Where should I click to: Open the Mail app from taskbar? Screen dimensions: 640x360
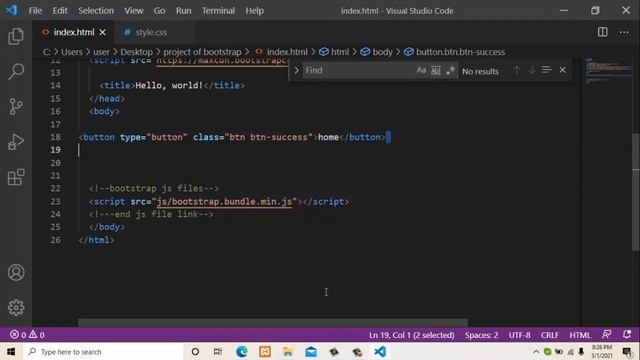(x=311, y=351)
